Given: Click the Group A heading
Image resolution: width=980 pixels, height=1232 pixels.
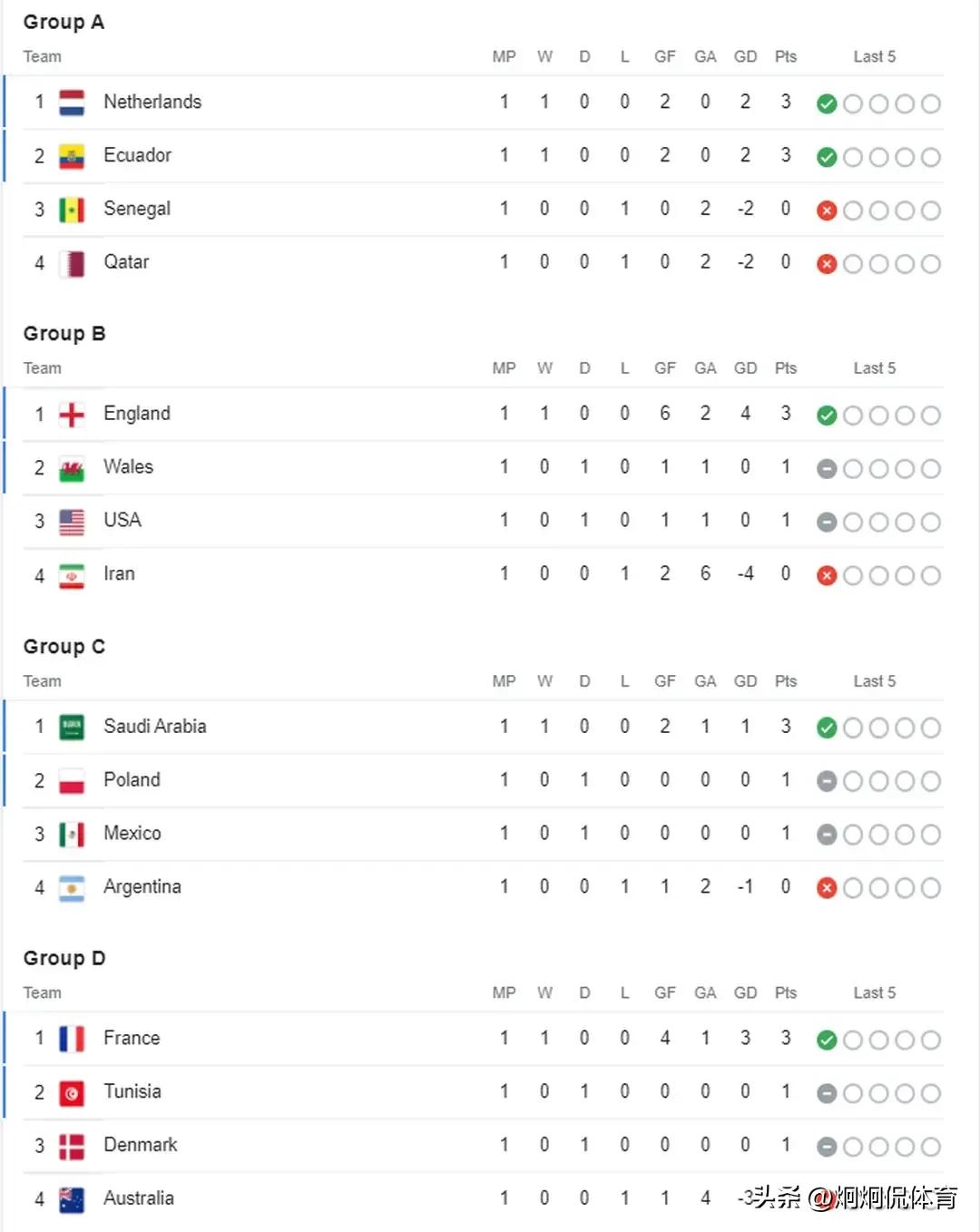Looking at the screenshot, I should 64,22.
